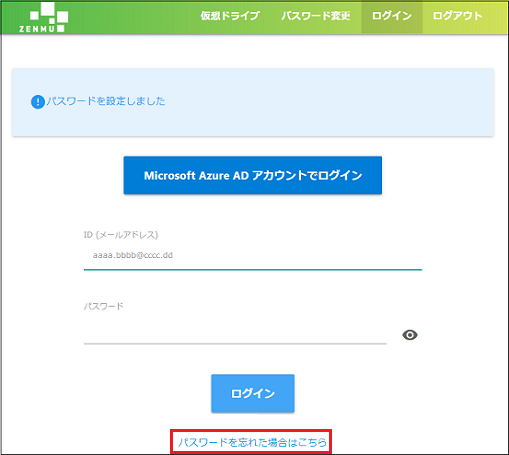Click the ID (メールアドレス) field label

[121, 235]
